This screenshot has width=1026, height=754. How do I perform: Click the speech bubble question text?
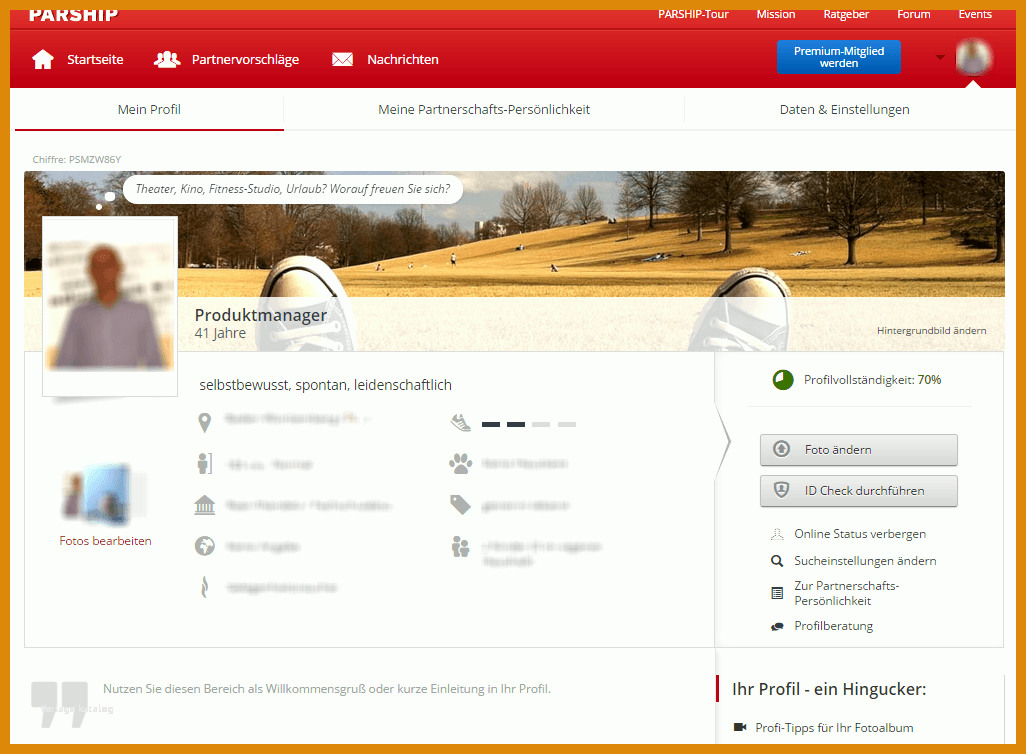(292, 189)
